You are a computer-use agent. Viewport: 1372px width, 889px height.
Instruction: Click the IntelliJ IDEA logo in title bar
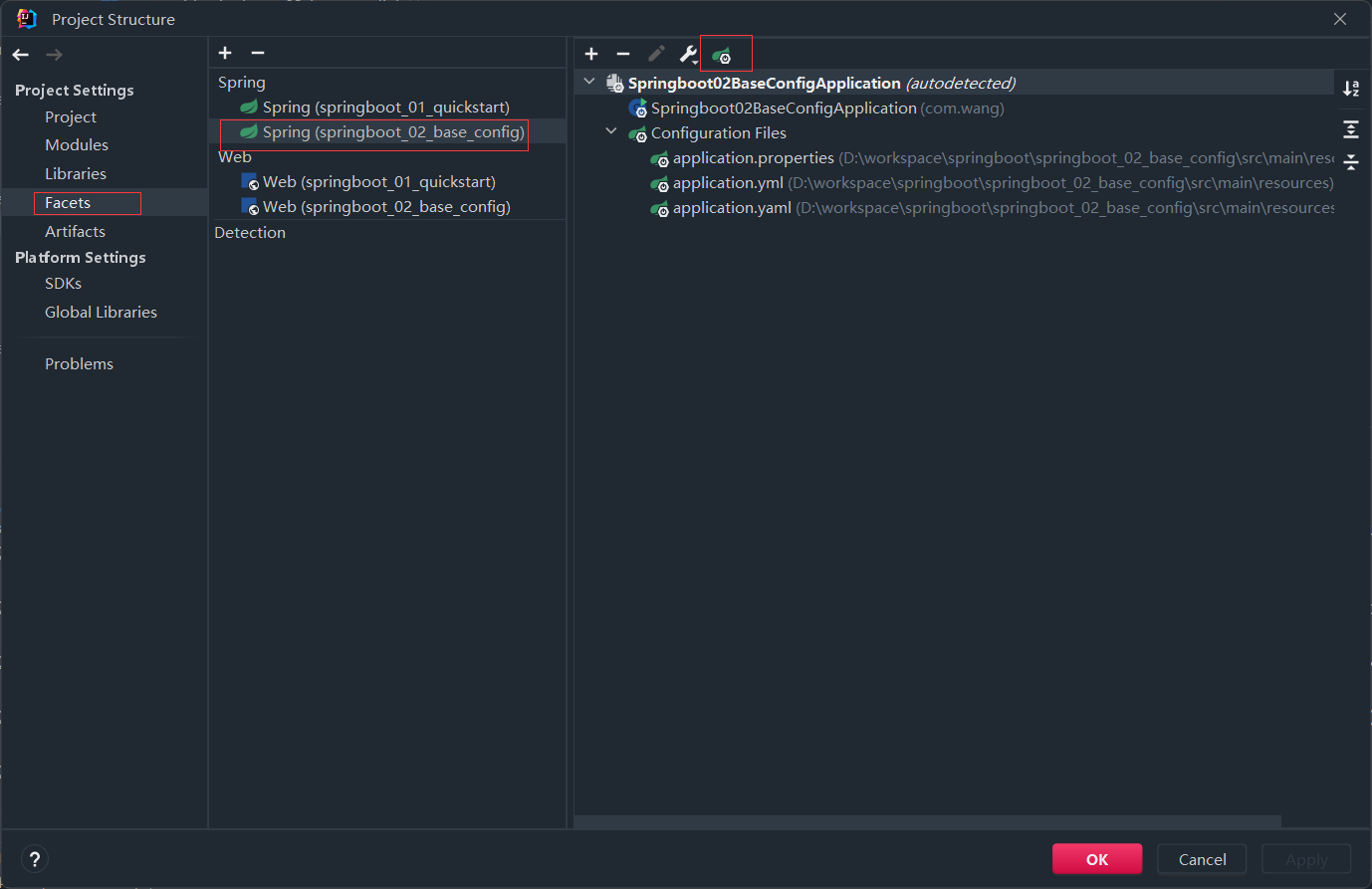27,18
